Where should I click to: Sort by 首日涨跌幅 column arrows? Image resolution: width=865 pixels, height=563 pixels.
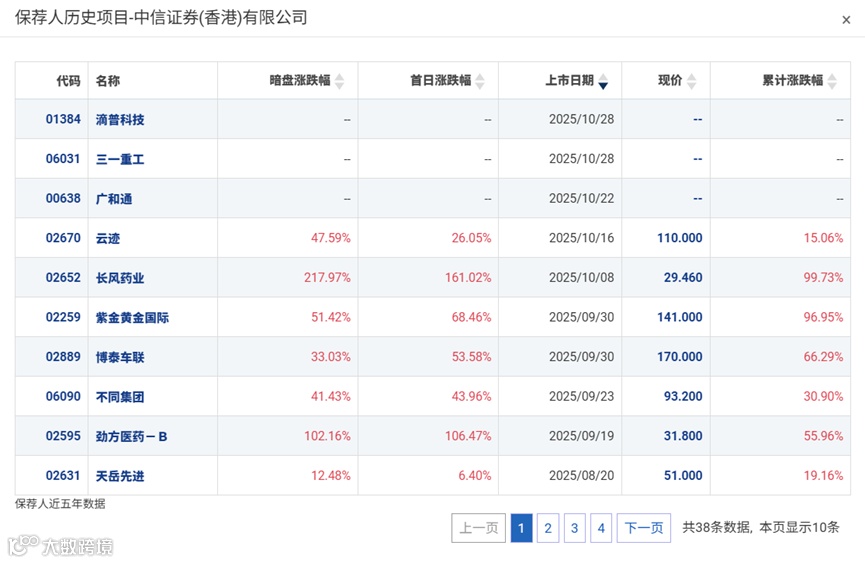coord(480,81)
